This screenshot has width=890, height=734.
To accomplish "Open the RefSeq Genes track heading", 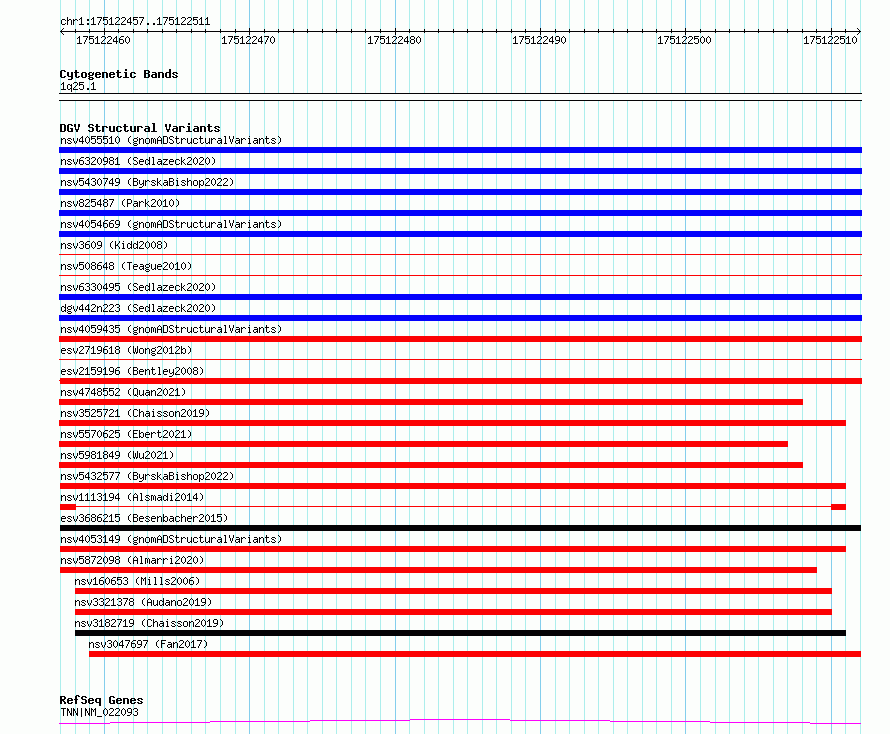I will [102, 700].
